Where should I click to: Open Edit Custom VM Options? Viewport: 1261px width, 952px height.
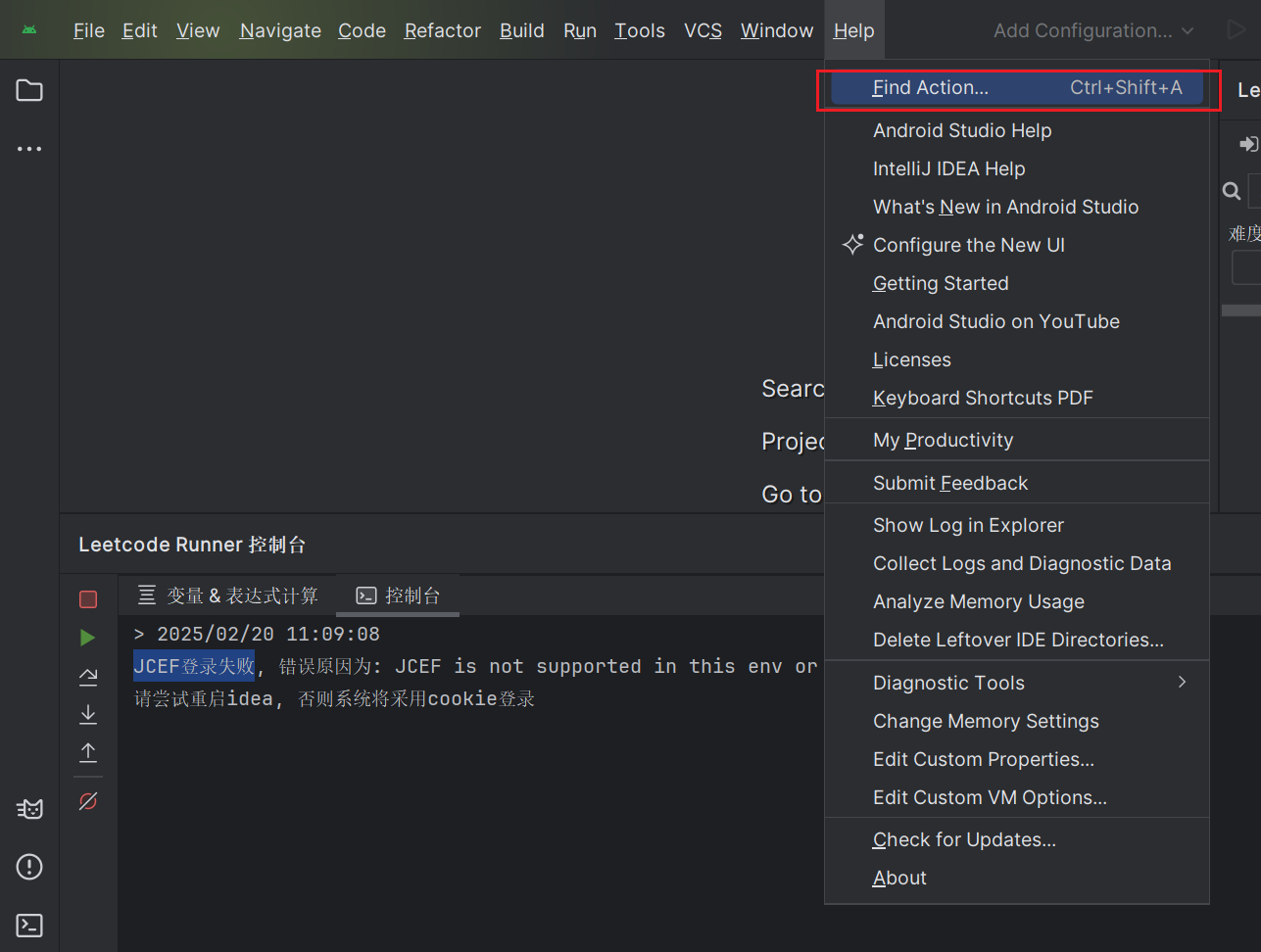(x=1017, y=797)
